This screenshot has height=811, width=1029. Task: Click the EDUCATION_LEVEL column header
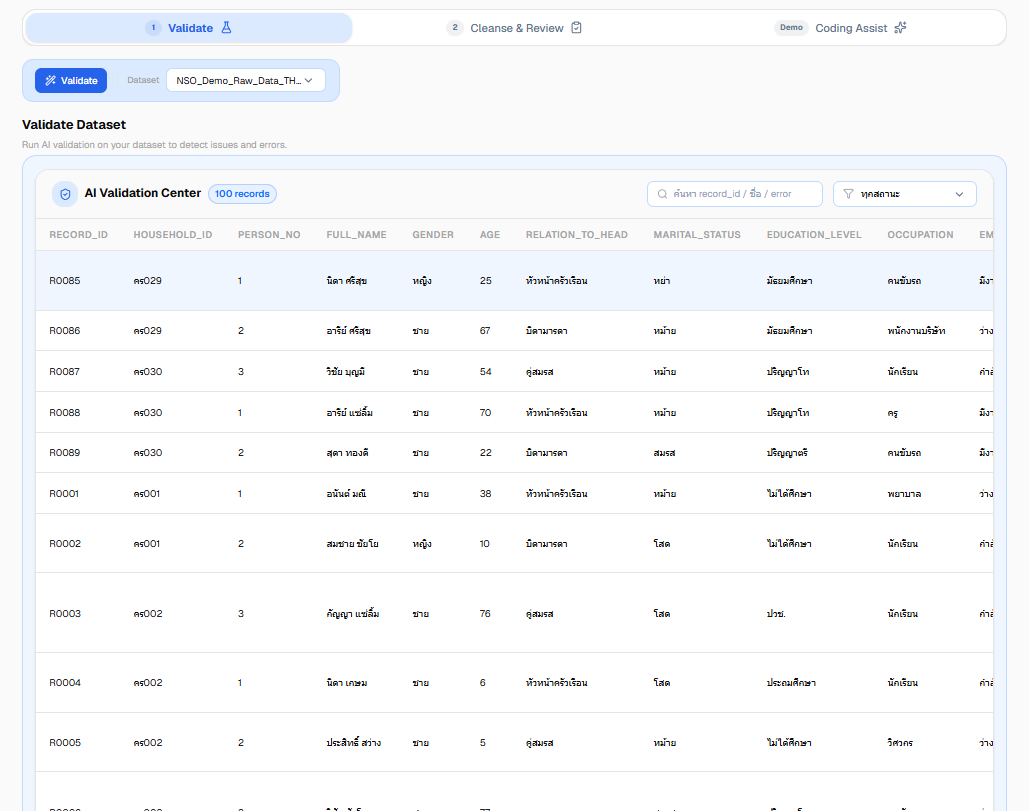point(814,235)
